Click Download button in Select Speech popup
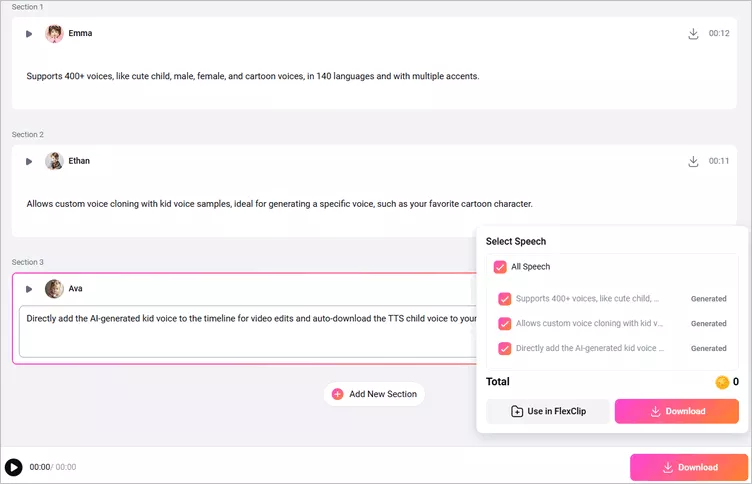The height and width of the screenshot is (484, 752). click(x=676, y=411)
